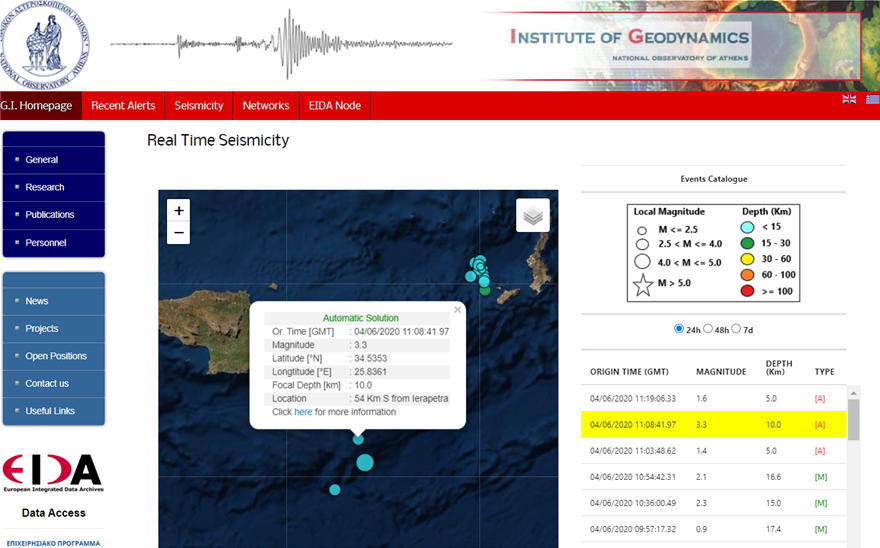Click the Open Positions sidebar button
Viewport: 880px width, 548px height.
click(54, 356)
